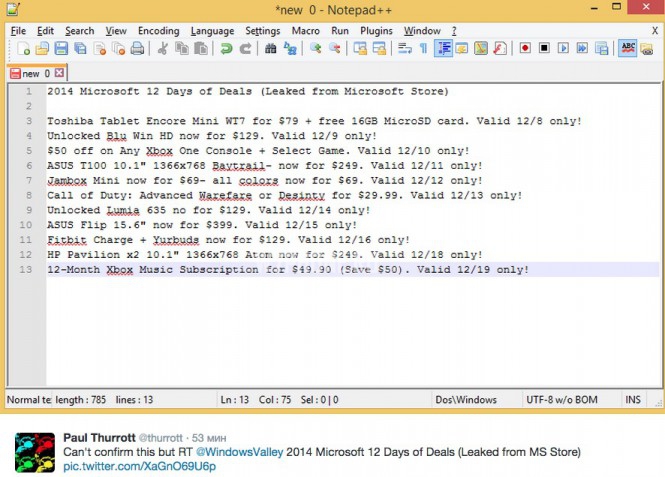This screenshot has height=477, width=665.
Task: Click the "UTF-8 w/o BOM" status entry
Action: 562,400
